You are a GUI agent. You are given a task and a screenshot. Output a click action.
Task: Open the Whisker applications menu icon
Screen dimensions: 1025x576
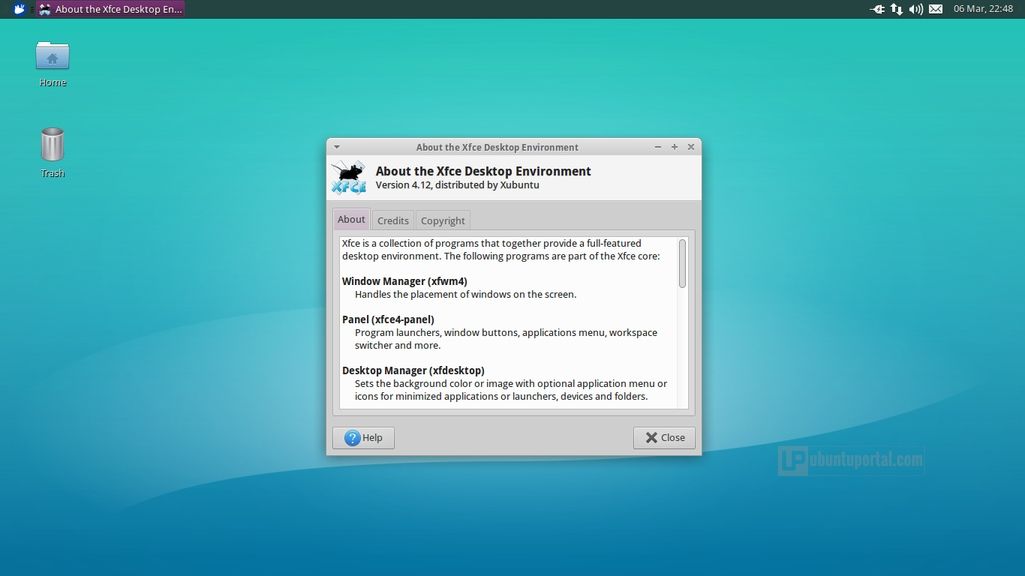tap(19, 9)
